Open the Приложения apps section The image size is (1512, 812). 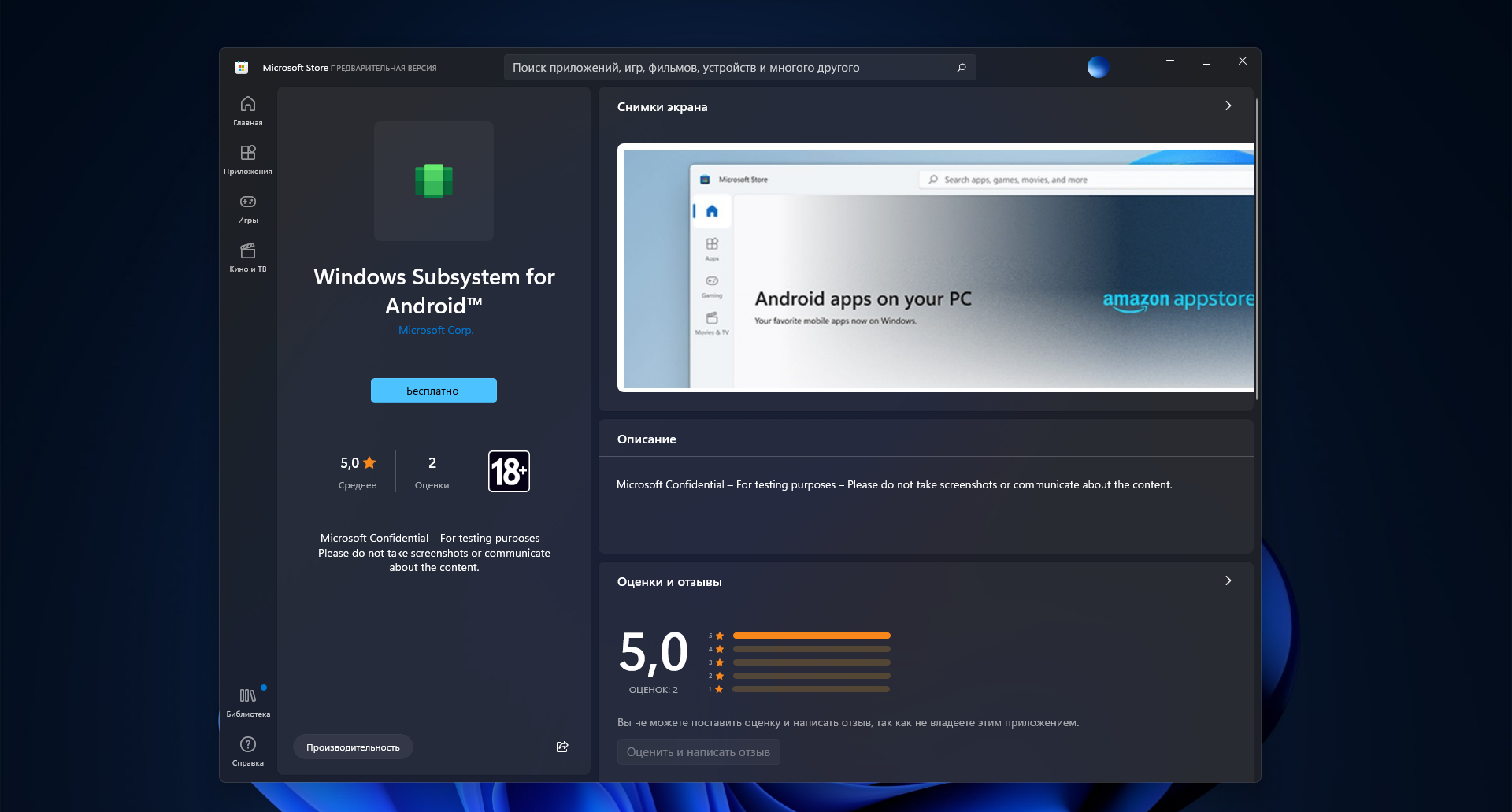(247, 160)
